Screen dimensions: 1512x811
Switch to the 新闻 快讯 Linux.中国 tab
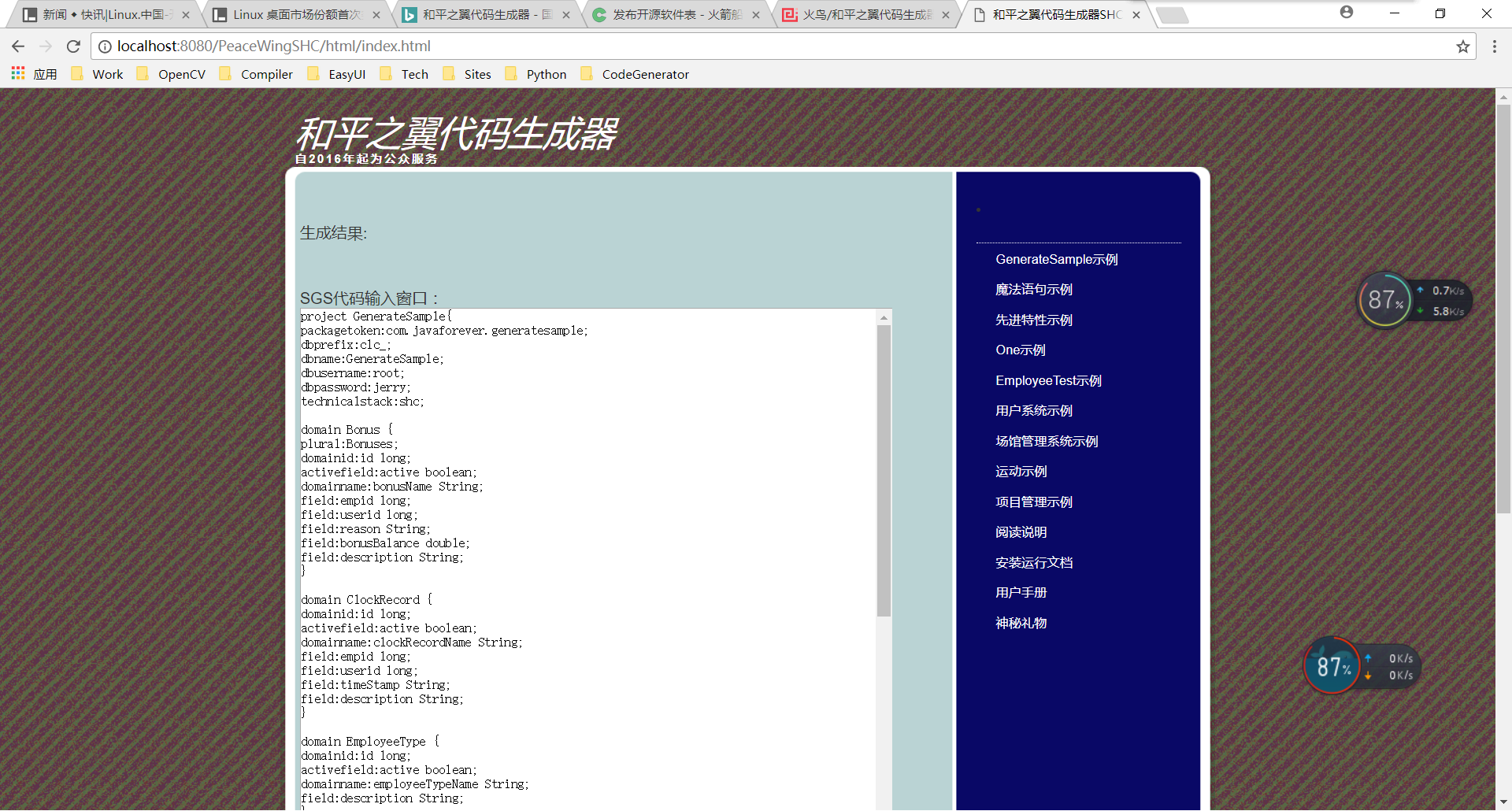click(x=102, y=15)
